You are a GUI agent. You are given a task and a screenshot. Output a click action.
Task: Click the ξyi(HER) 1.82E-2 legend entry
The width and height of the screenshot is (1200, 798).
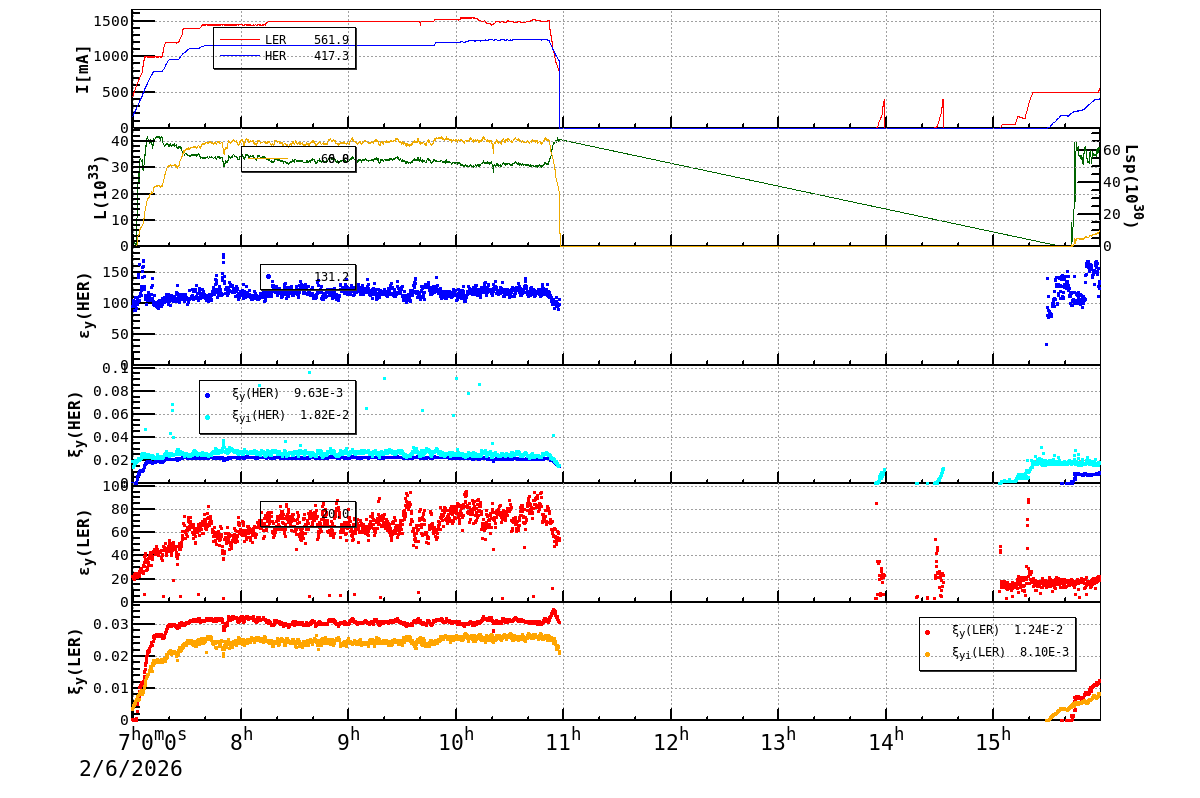click(x=277, y=415)
